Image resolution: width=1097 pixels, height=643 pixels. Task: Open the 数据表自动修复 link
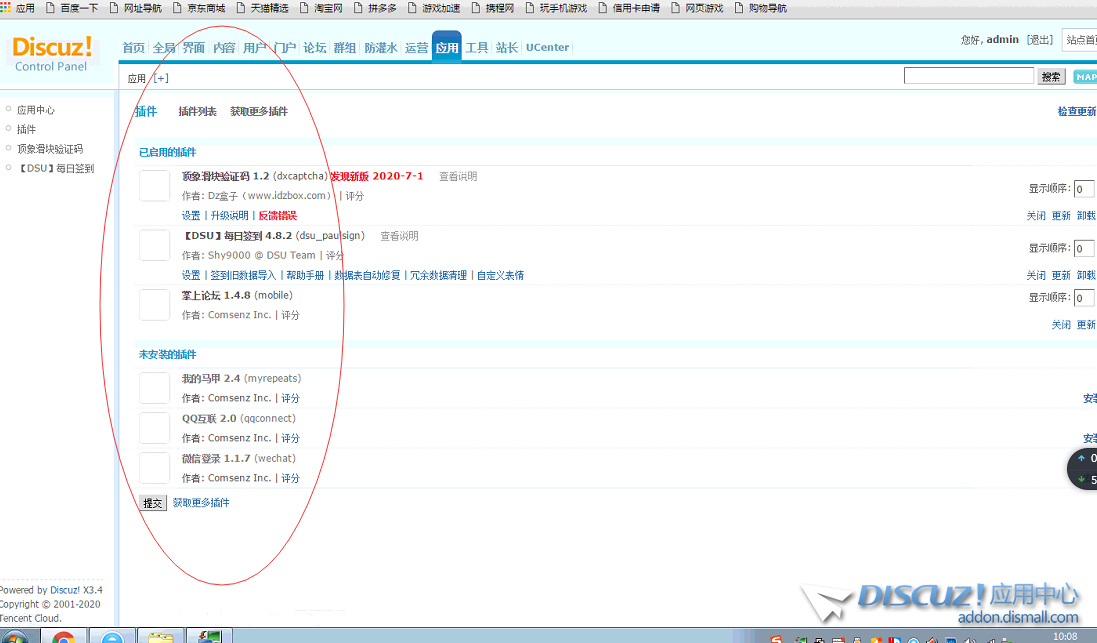367,275
